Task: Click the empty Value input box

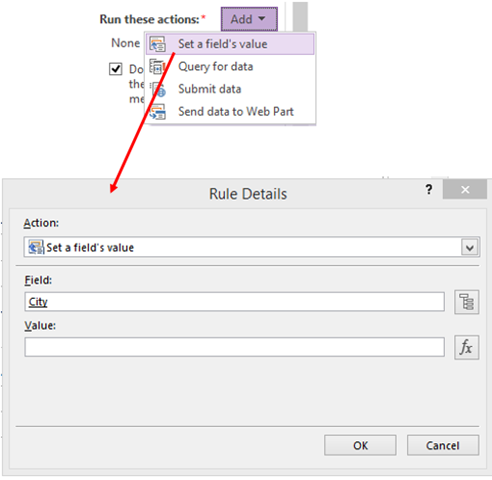Action: click(234, 347)
